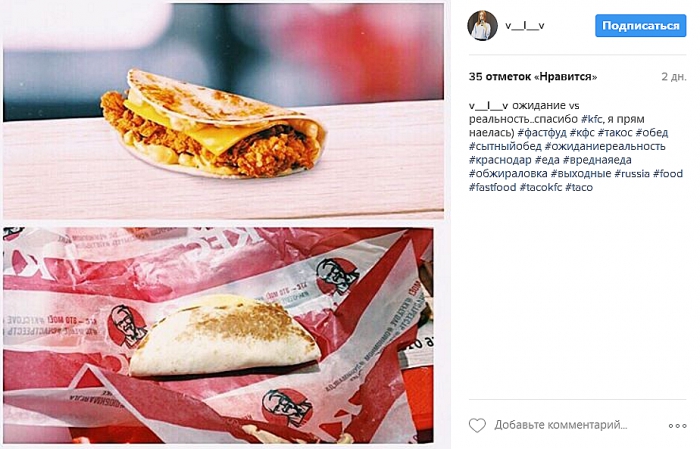Click the real taco photo on wrapper
The width and height of the screenshot is (700, 449).
pyautogui.click(x=218, y=335)
